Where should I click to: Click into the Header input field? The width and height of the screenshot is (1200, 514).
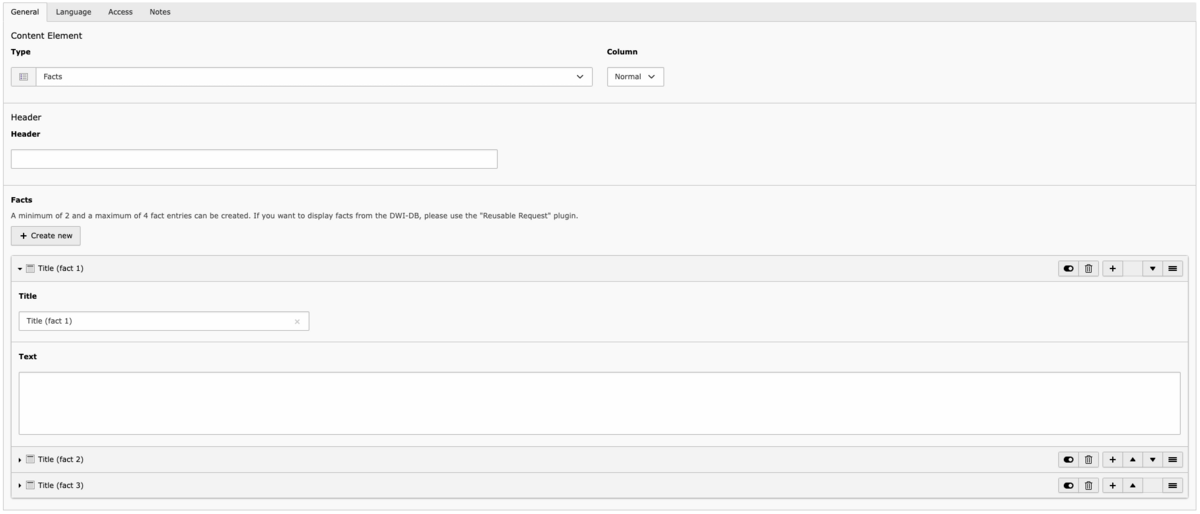point(254,159)
